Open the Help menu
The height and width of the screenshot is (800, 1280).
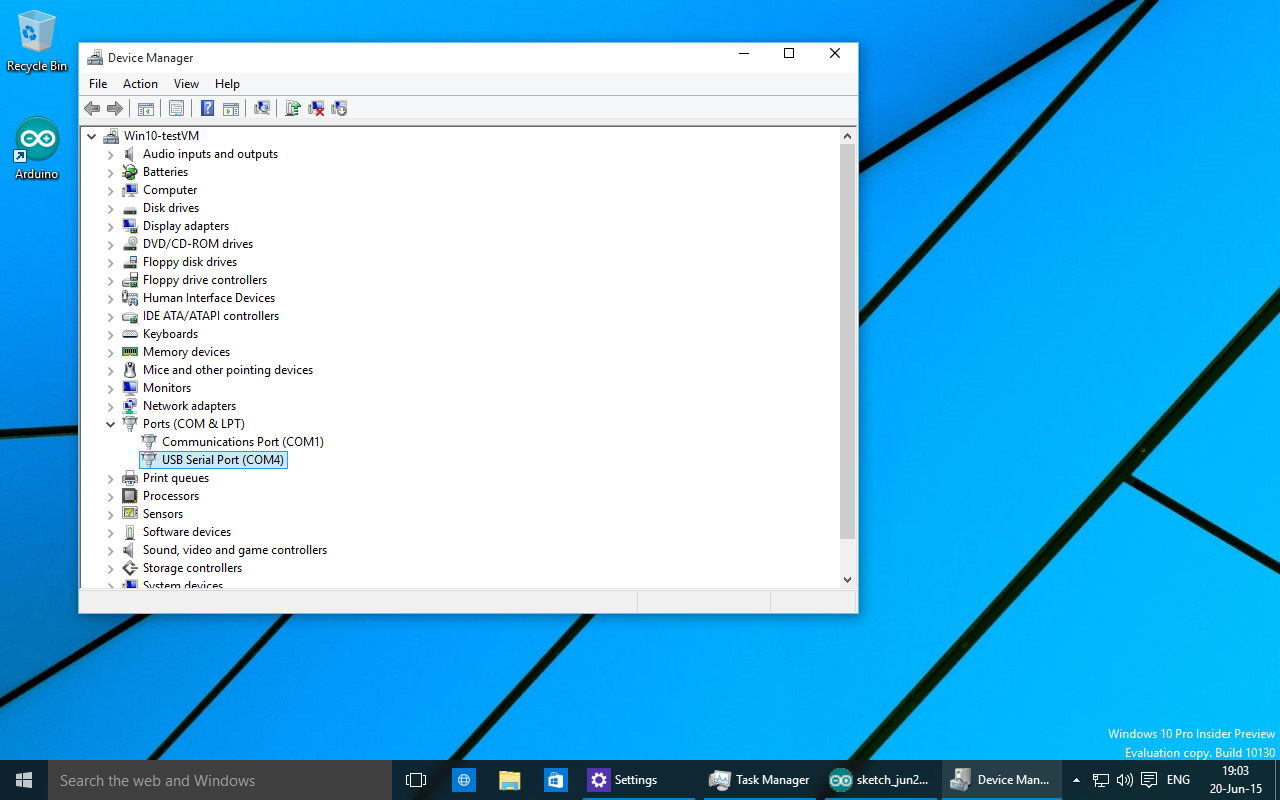227,84
